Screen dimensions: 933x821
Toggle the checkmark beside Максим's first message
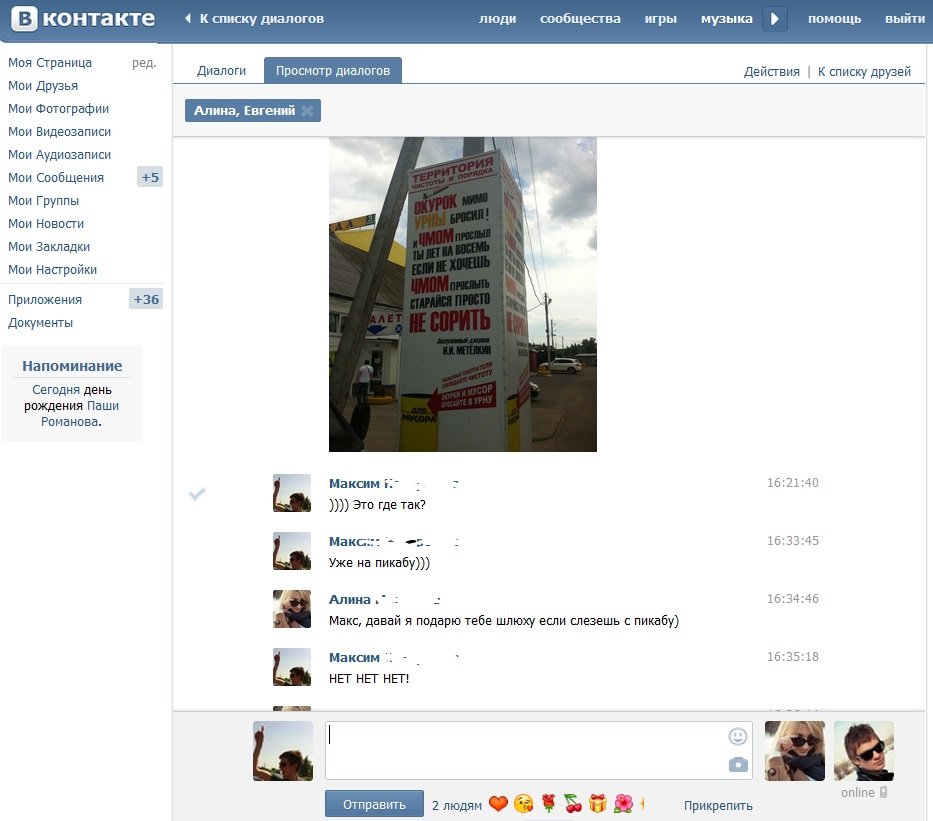(197, 494)
